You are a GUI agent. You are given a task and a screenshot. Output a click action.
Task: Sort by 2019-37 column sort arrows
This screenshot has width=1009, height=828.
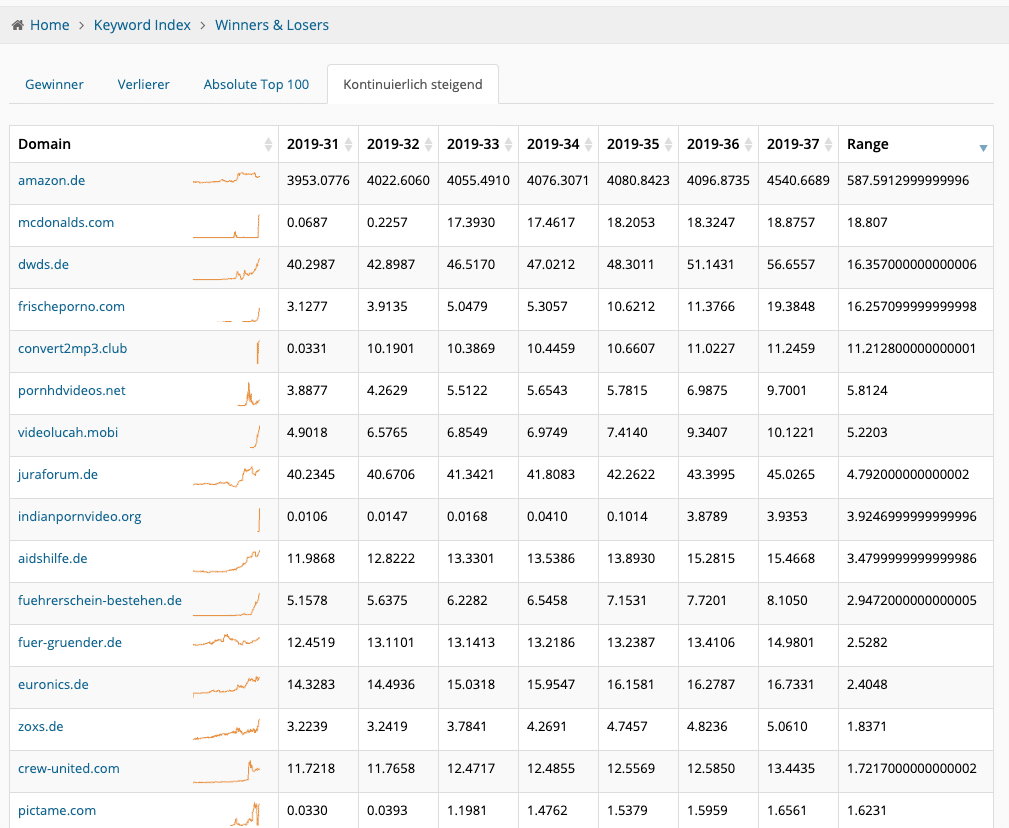tap(828, 144)
